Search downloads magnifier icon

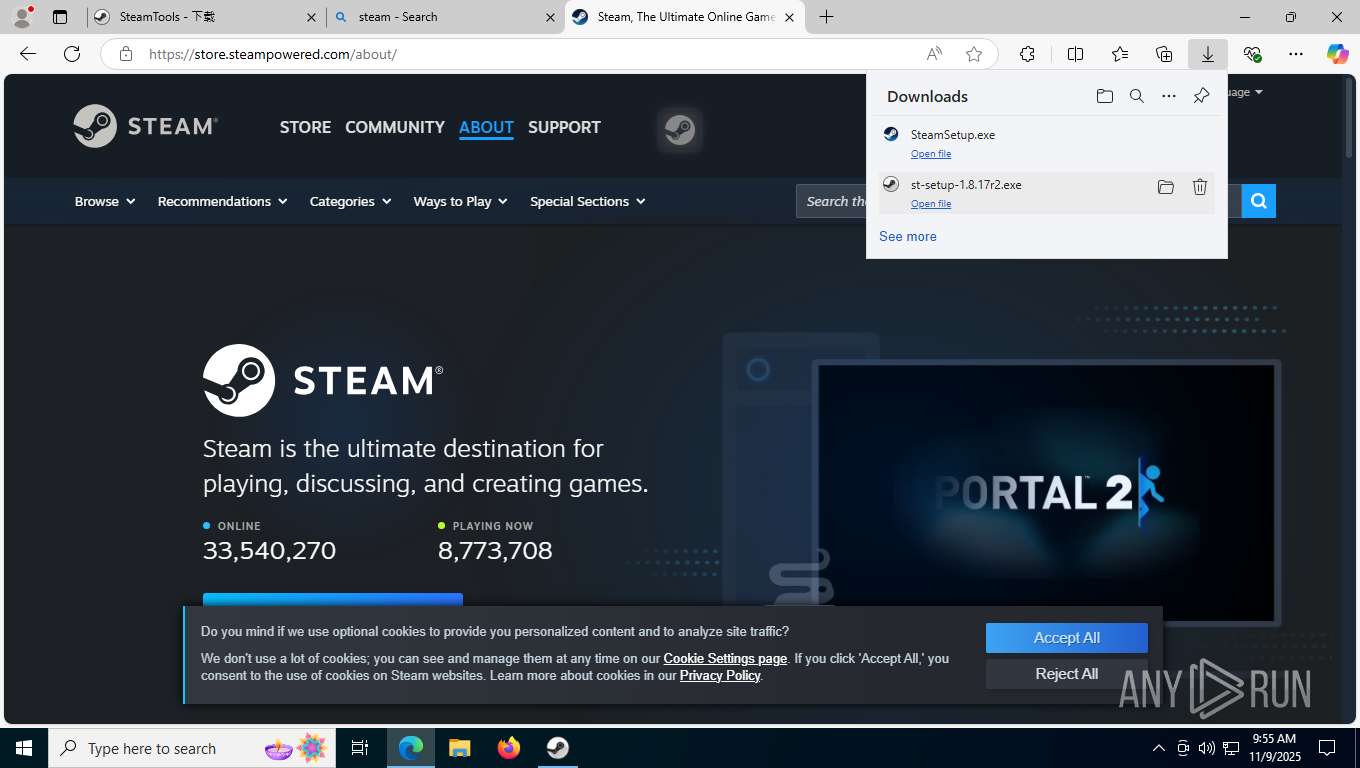[1136, 96]
